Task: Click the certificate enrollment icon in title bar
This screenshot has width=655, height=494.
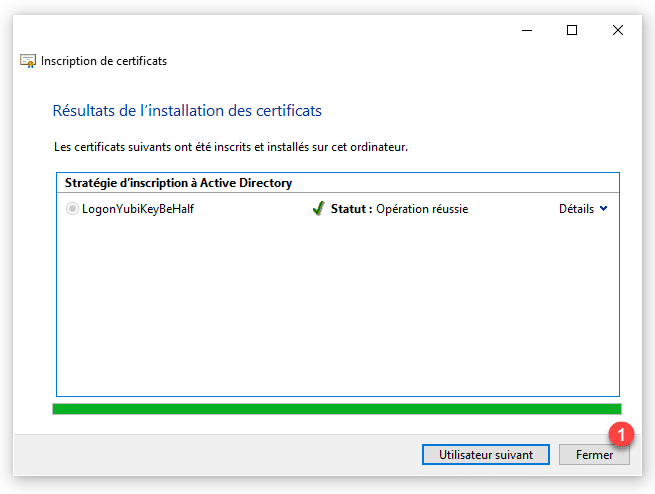Action: click(x=28, y=61)
